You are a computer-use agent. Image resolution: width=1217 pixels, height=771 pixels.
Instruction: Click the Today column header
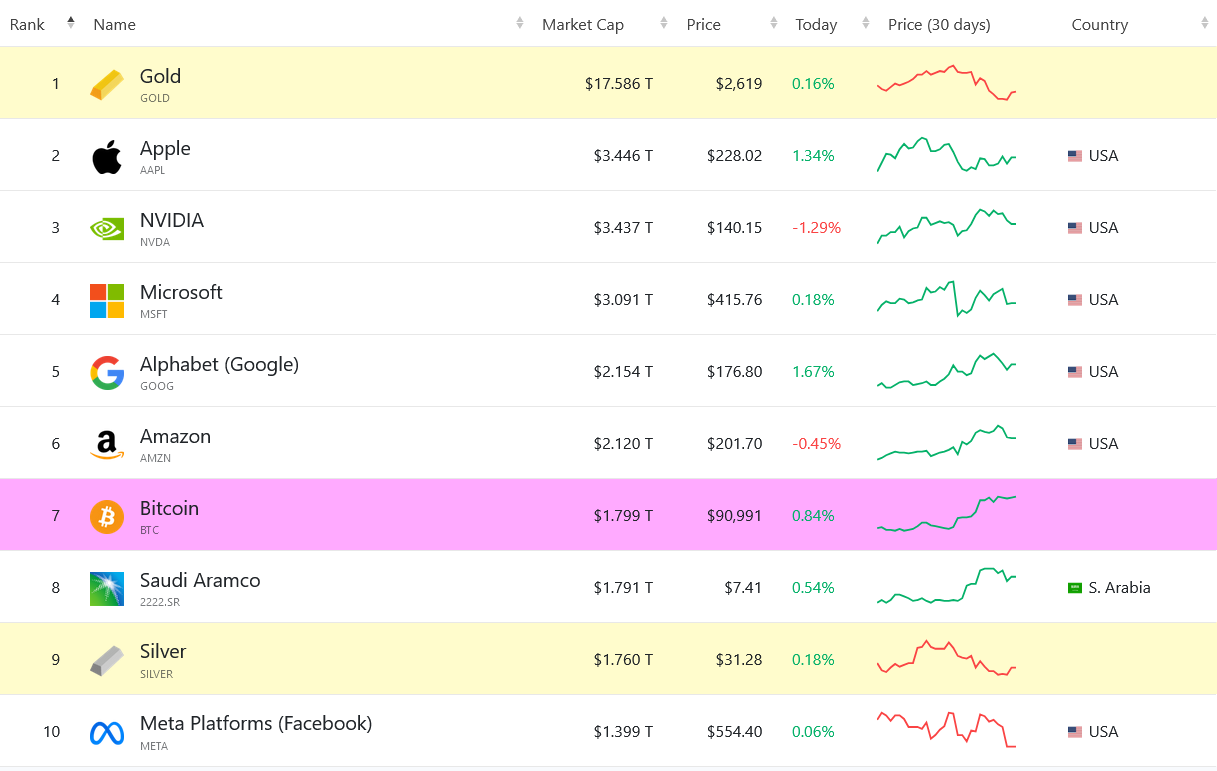[x=816, y=25]
